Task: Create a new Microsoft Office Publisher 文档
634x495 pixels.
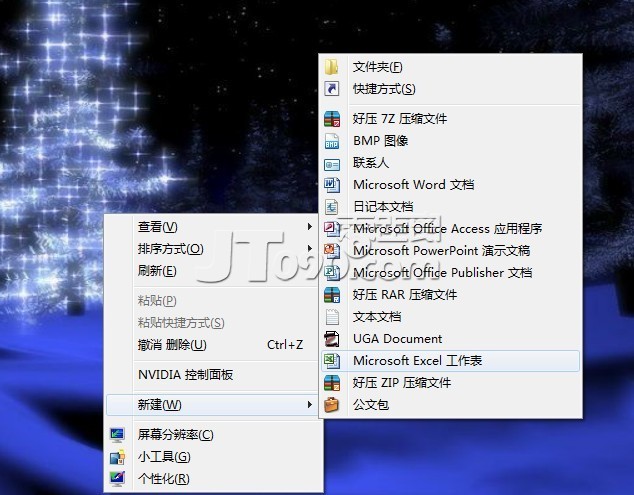Action: coord(450,273)
